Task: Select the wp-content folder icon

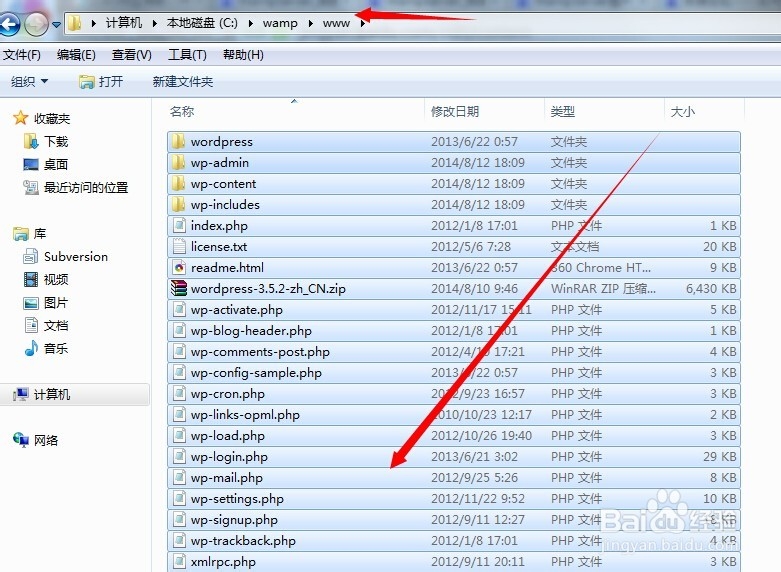Action: point(178,183)
